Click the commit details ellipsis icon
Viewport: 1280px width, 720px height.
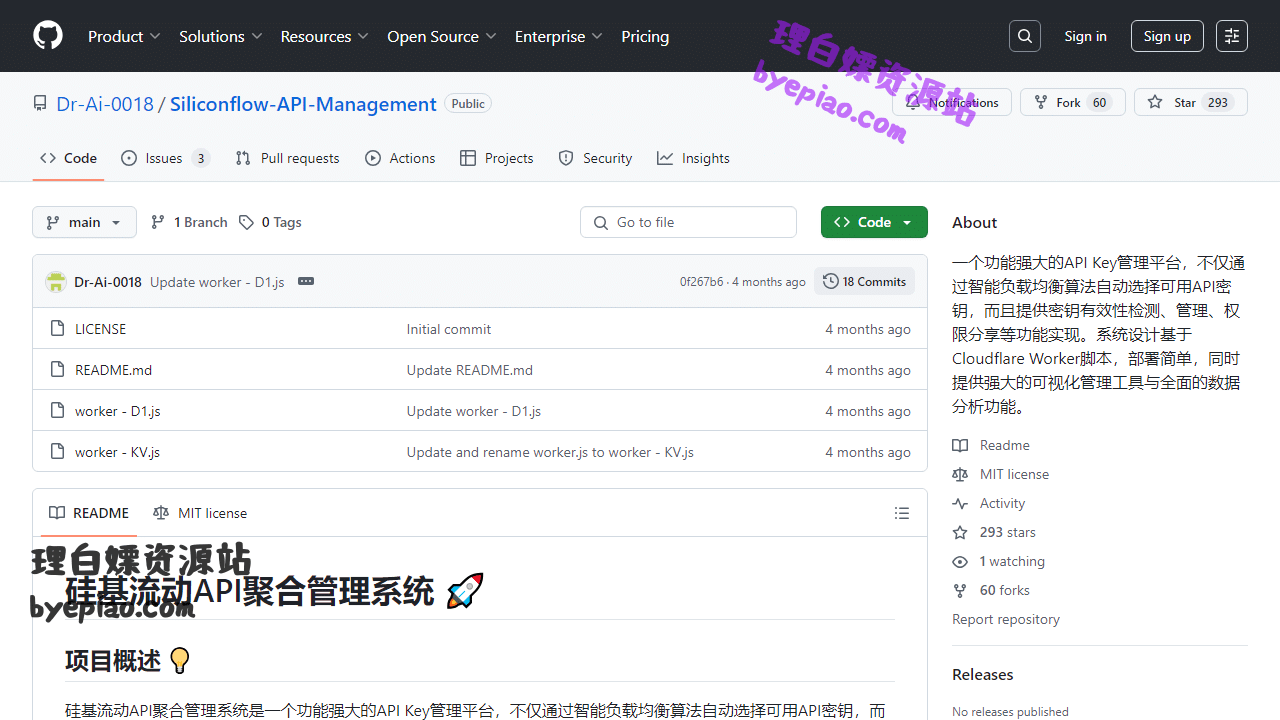click(306, 282)
